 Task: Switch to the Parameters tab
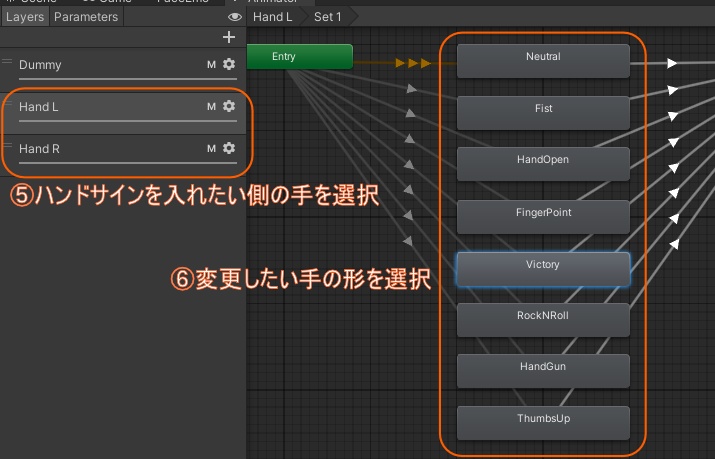pyautogui.click(x=86, y=17)
